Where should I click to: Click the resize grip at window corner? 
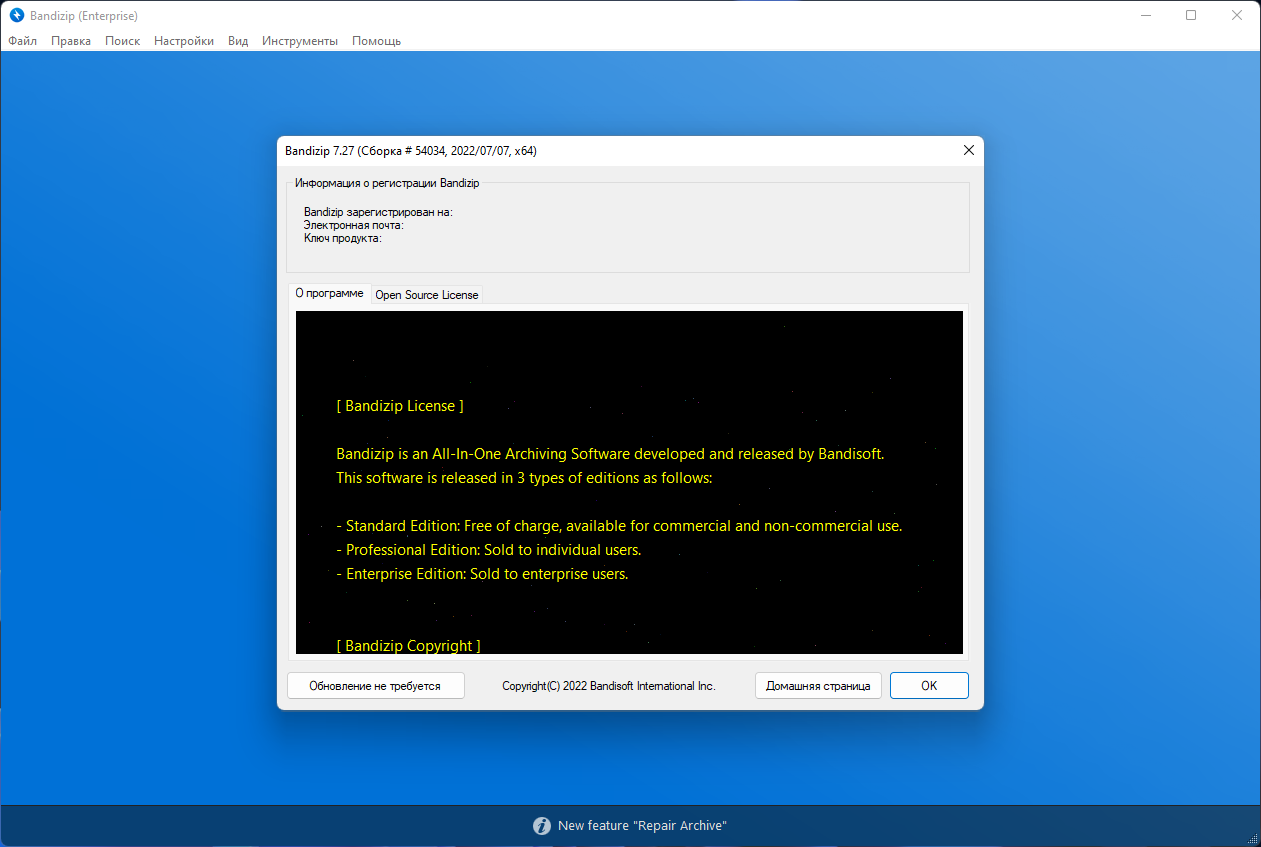tap(1252, 838)
